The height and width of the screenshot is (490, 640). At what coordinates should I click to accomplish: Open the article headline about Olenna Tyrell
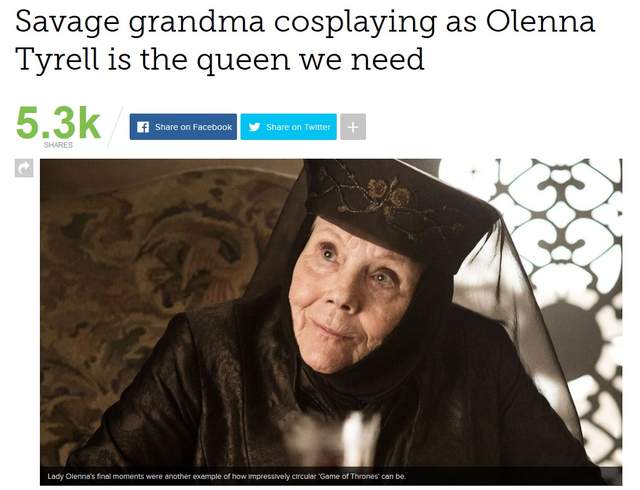305,40
